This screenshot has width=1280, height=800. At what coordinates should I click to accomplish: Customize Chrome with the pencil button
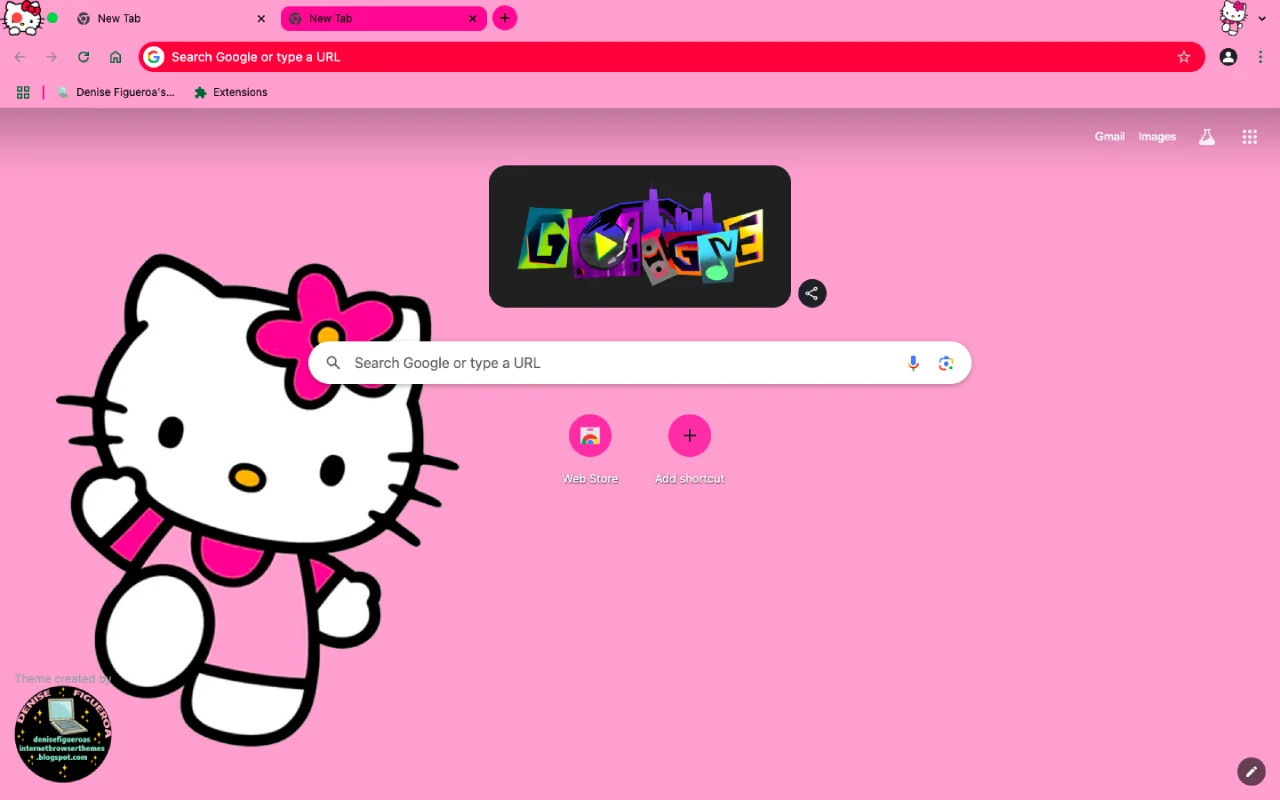[x=1251, y=771]
